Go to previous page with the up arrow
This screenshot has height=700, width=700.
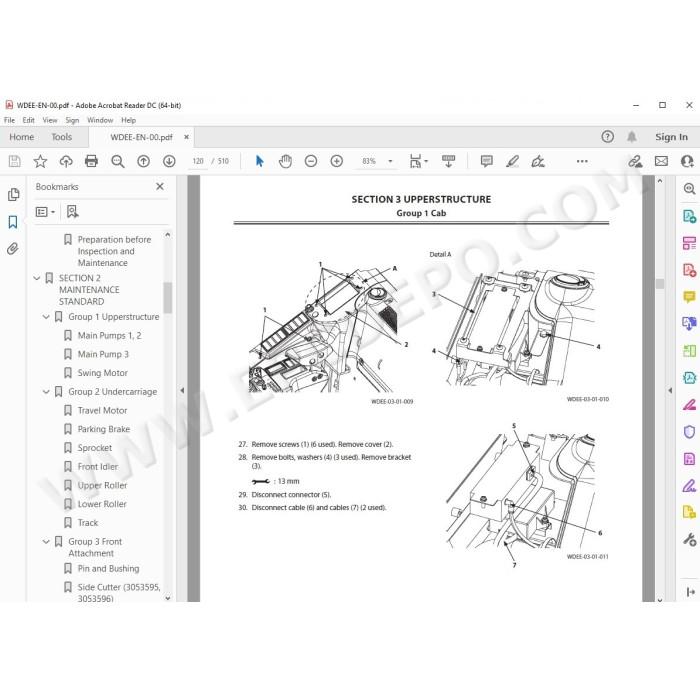point(143,161)
